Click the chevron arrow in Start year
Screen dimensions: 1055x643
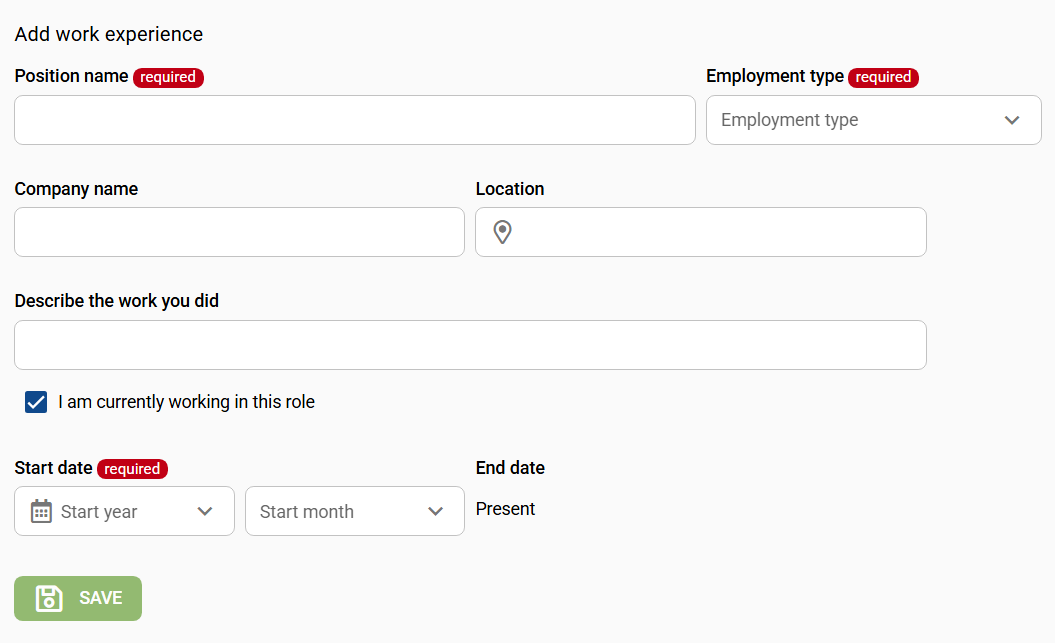click(205, 511)
